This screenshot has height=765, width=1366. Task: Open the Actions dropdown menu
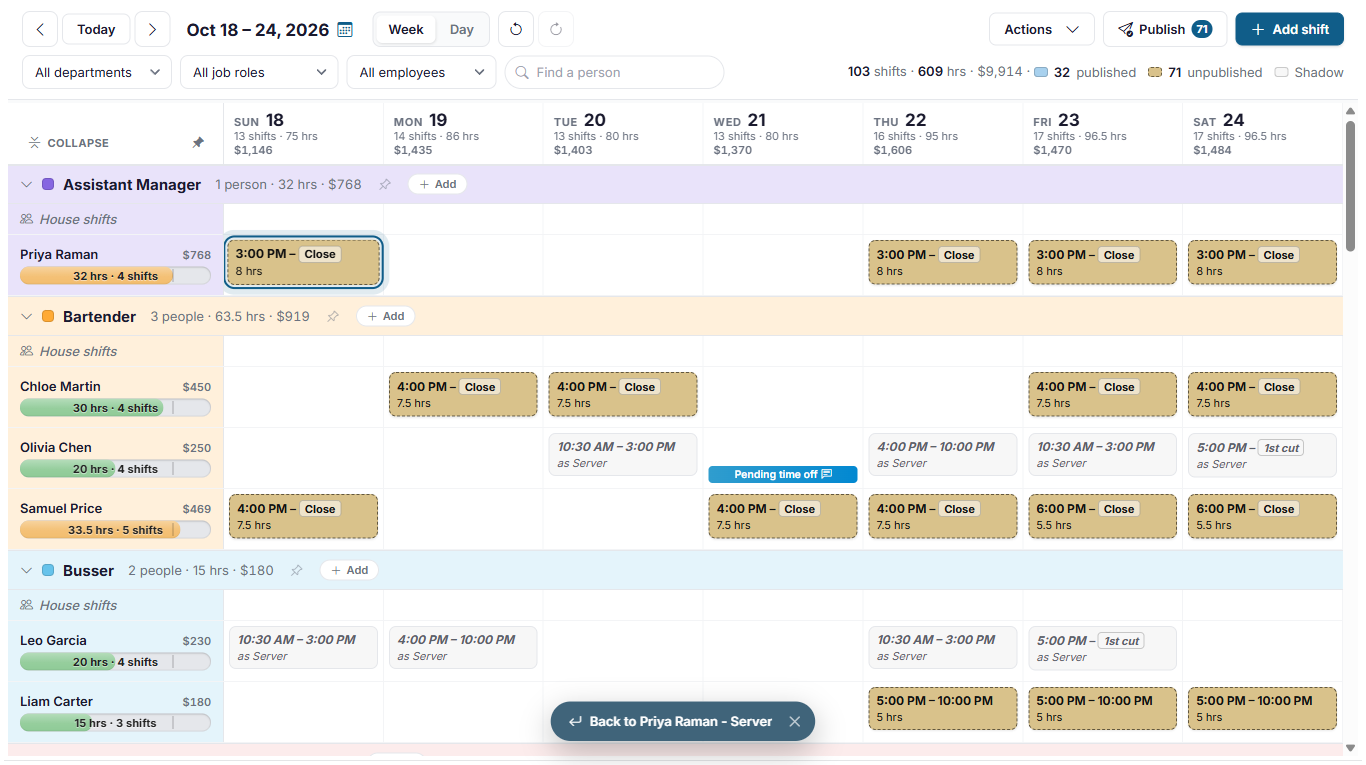pyautogui.click(x=1042, y=29)
